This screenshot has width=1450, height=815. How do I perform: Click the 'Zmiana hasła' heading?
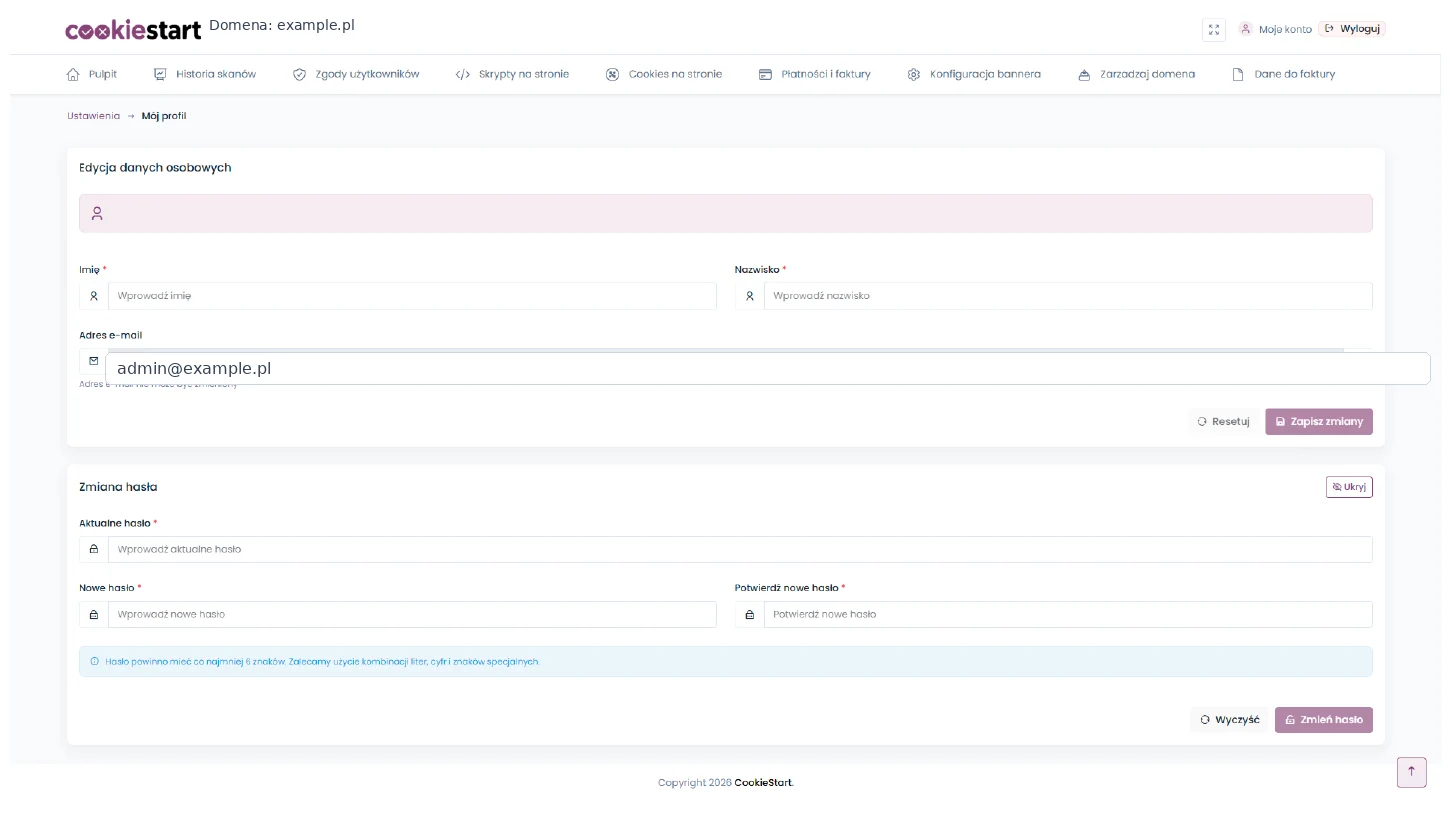point(118,487)
